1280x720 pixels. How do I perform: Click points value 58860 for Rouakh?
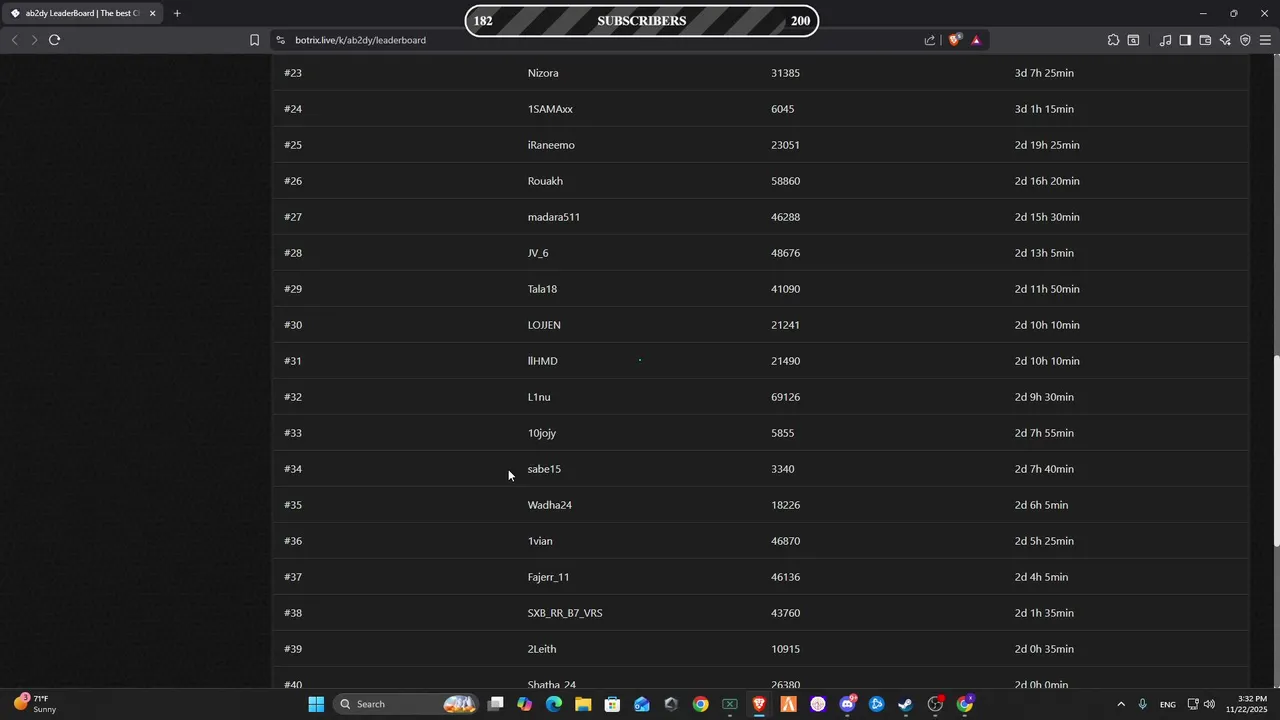(x=785, y=181)
